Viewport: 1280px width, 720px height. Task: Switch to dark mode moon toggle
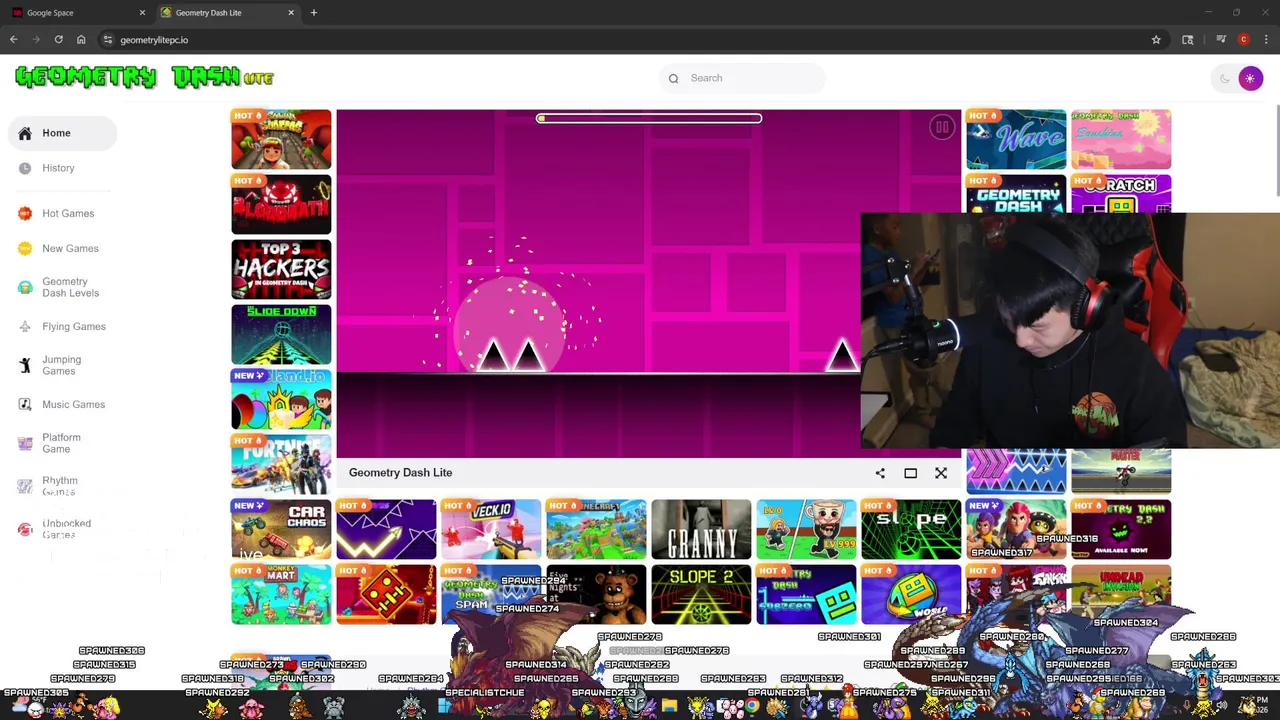tap(1225, 78)
